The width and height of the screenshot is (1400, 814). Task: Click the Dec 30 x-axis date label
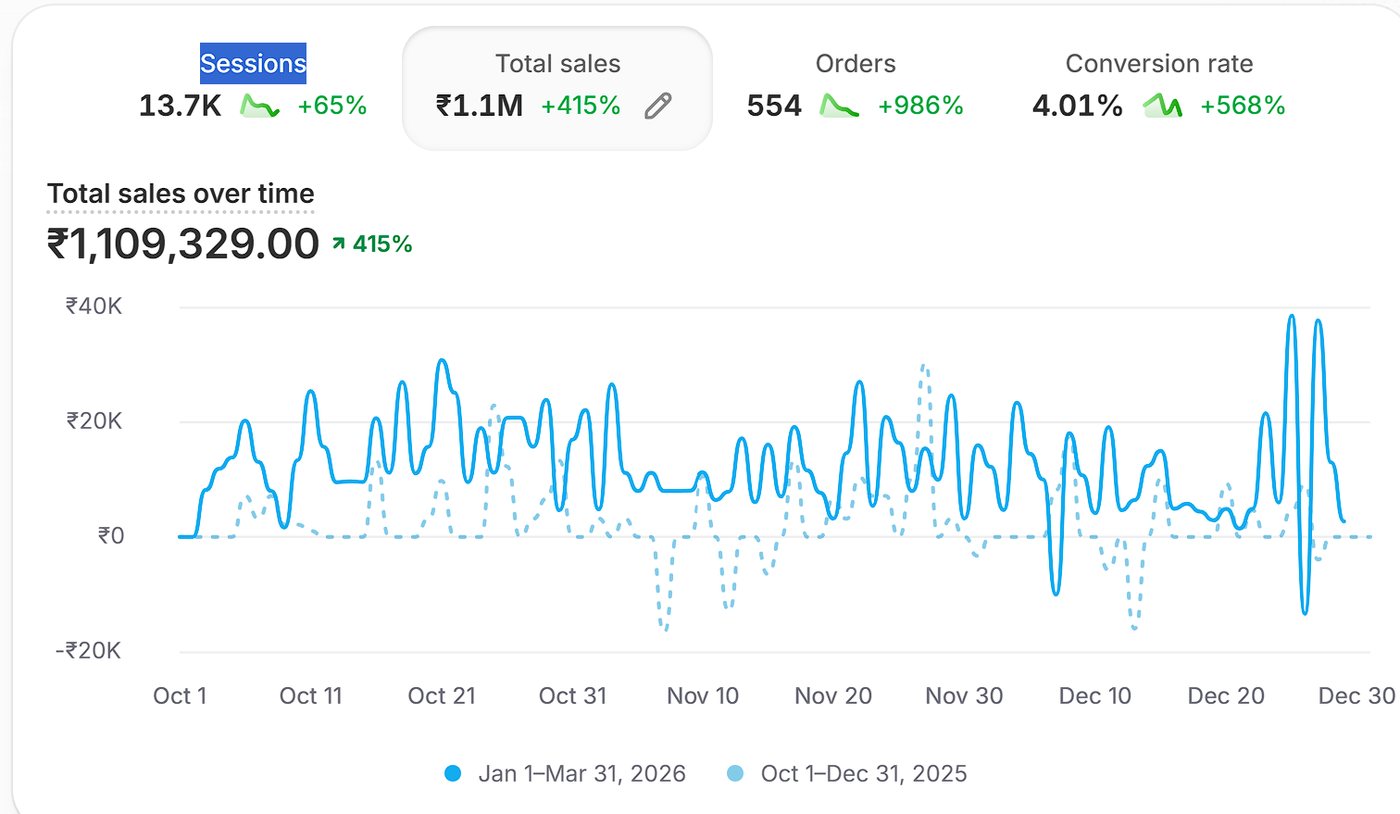coord(1356,696)
